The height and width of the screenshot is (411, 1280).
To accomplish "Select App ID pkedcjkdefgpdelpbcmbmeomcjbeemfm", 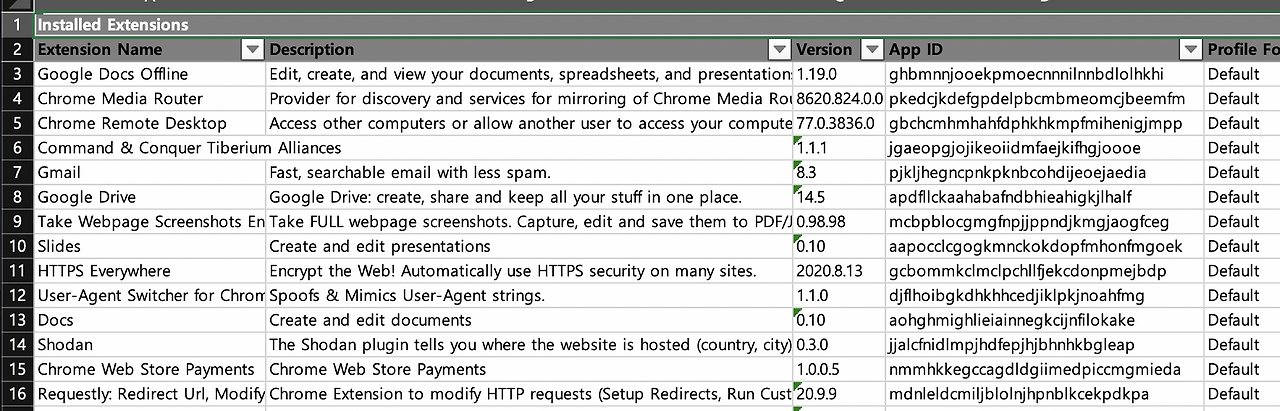I will click(1045, 98).
